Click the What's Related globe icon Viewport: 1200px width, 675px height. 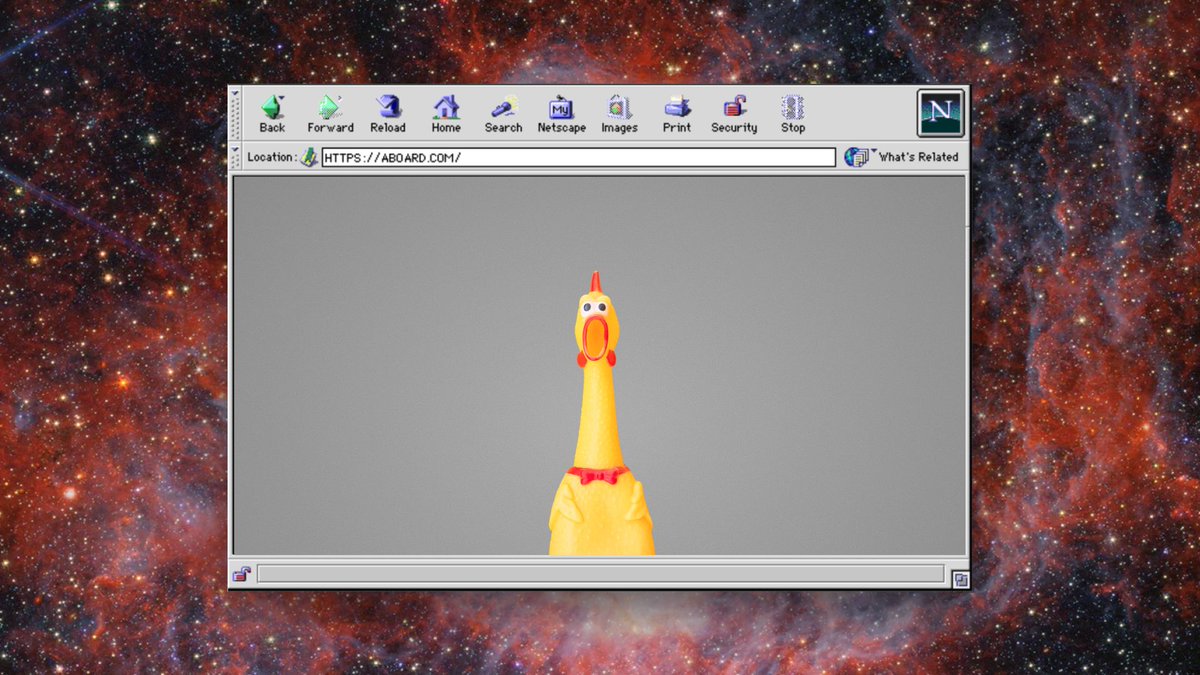[856, 157]
